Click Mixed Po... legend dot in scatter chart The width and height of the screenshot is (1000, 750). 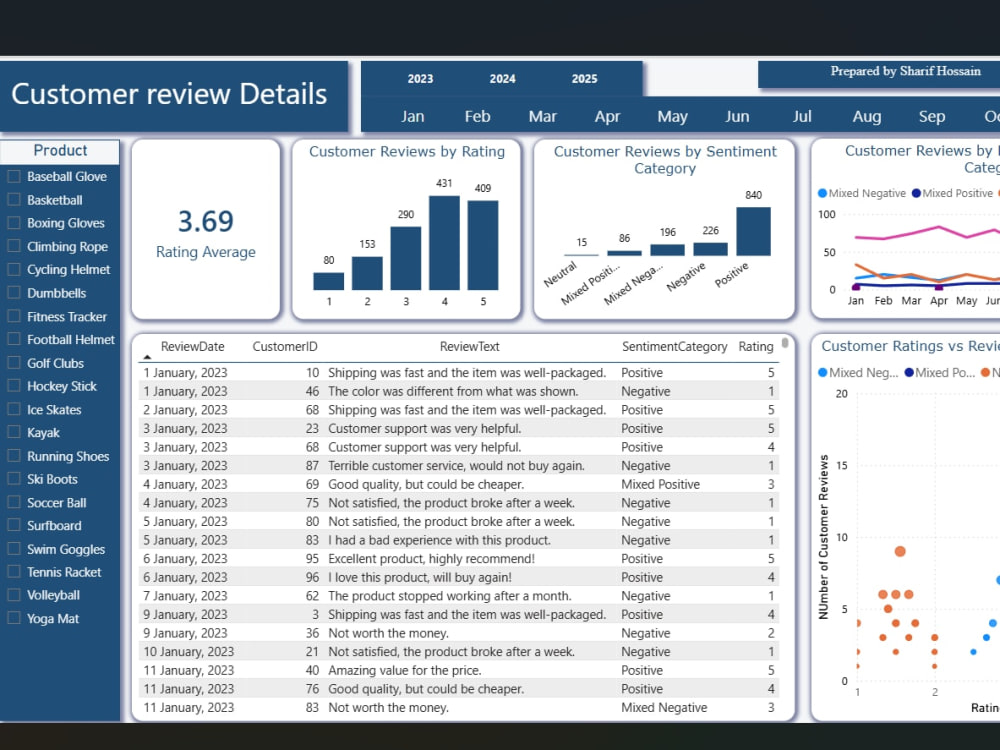[909, 372]
